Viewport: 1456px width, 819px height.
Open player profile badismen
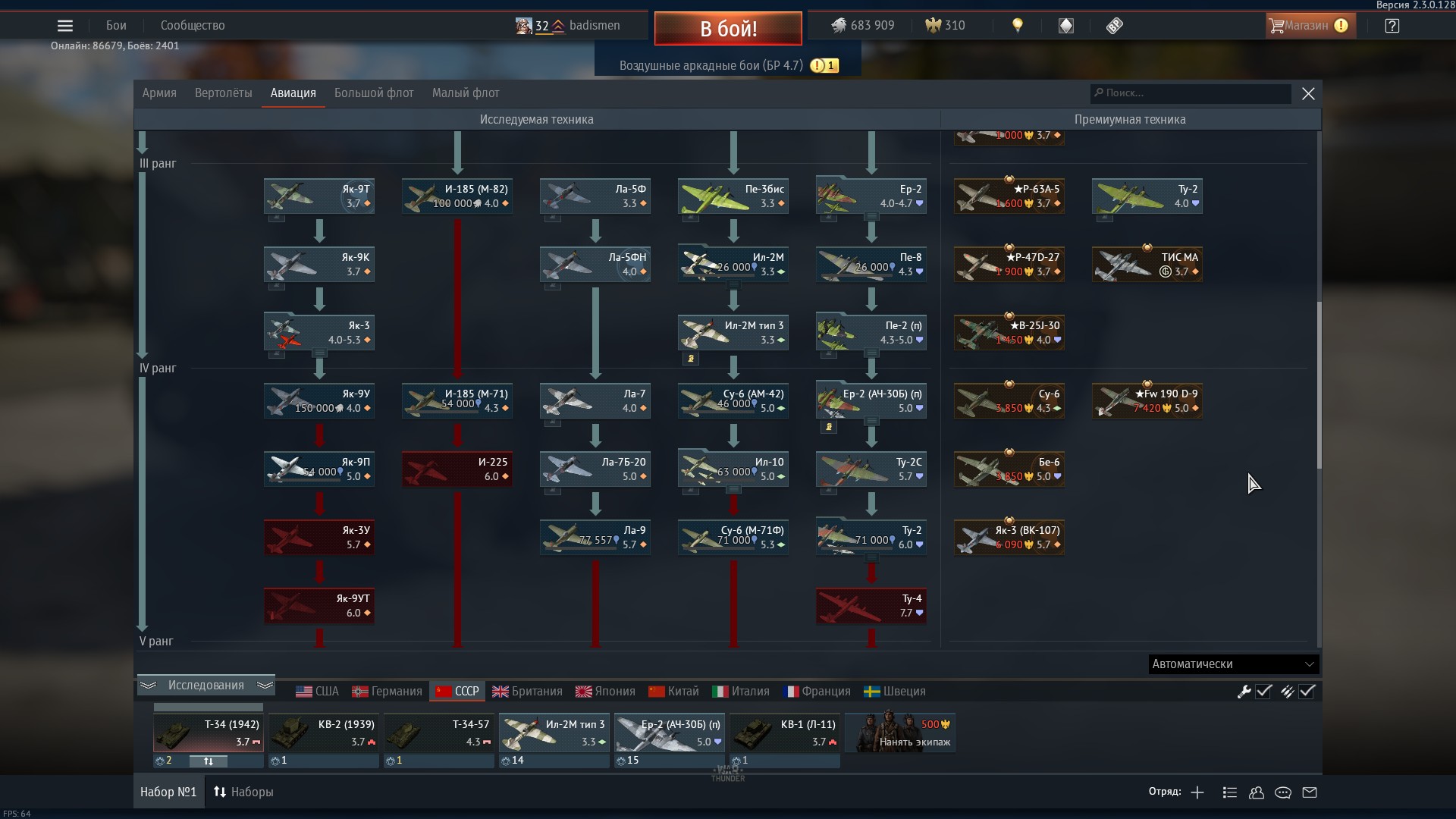click(568, 26)
